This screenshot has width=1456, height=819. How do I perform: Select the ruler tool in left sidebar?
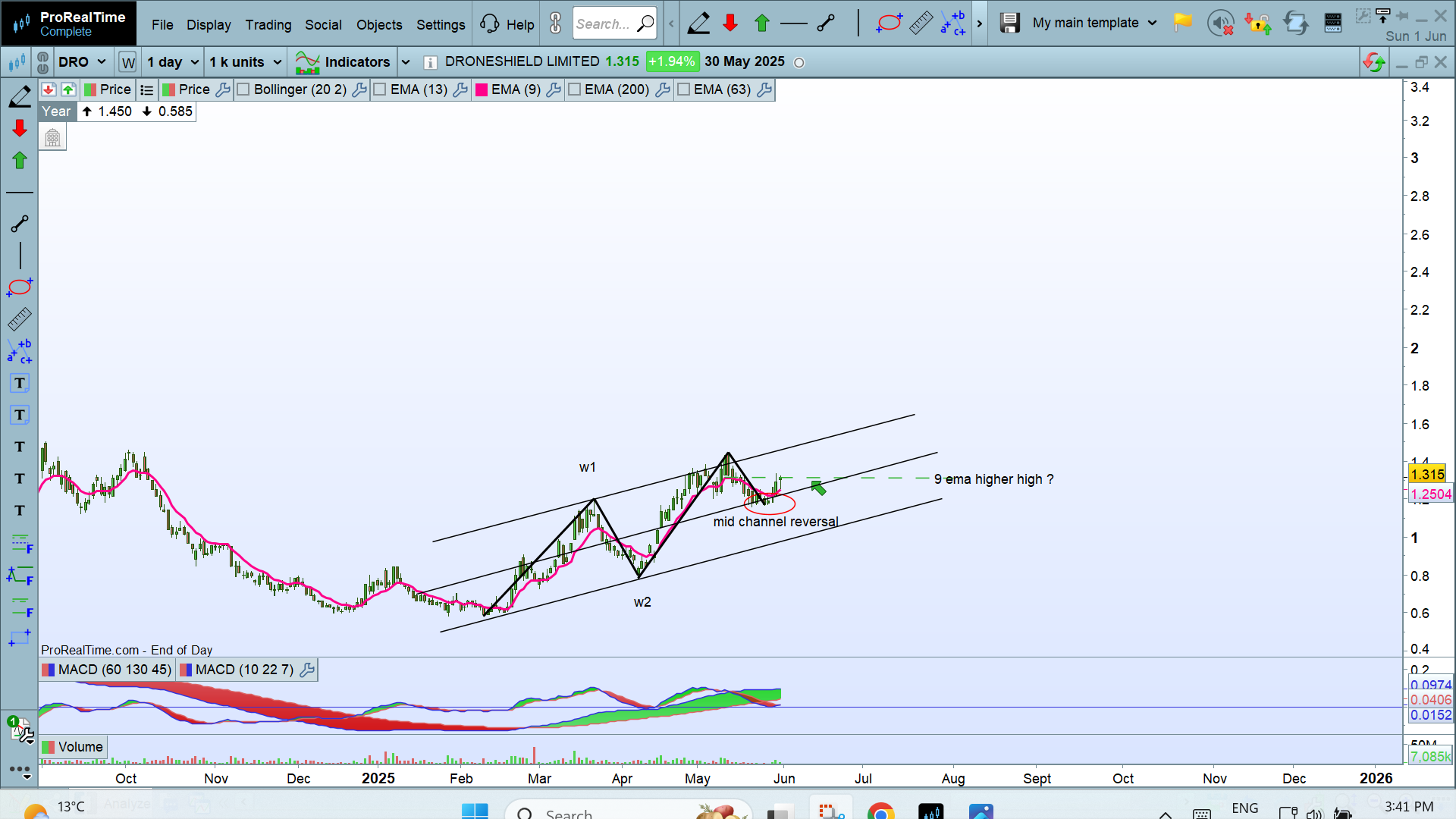click(20, 319)
